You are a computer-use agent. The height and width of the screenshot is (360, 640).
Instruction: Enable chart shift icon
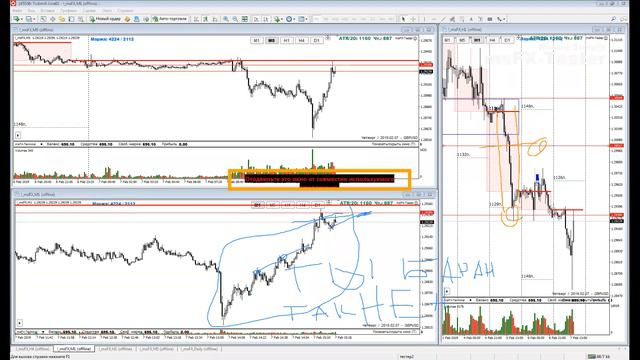point(266,19)
